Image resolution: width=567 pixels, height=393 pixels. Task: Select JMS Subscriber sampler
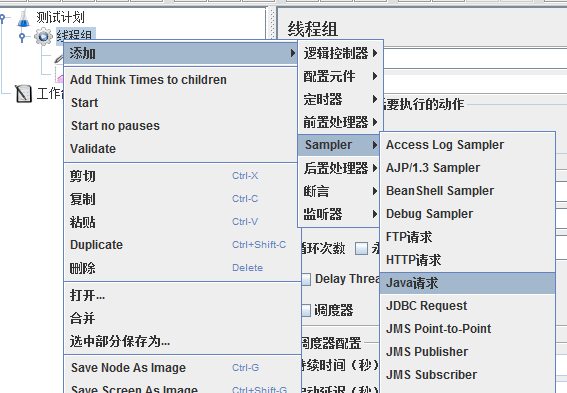[x=467, y=375]
